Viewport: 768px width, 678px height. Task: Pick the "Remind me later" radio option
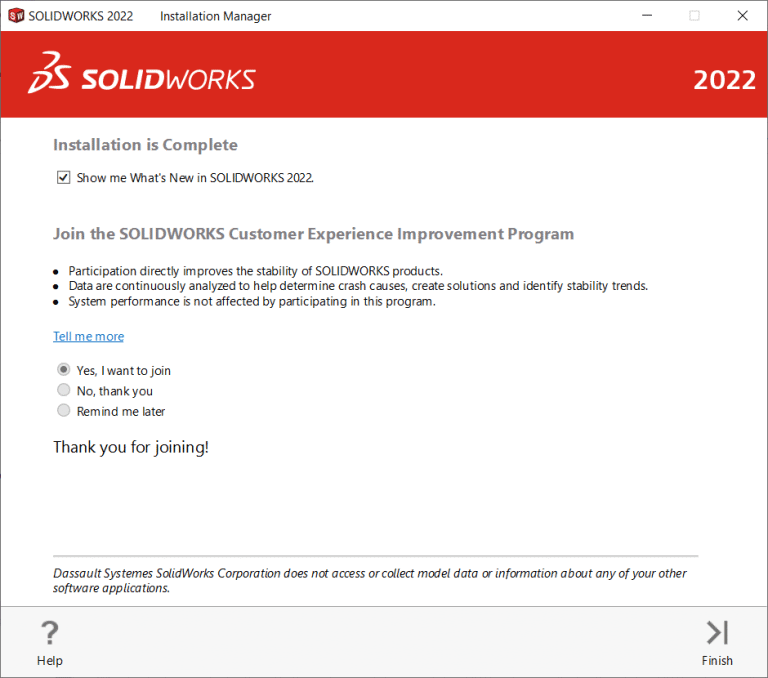pyautogui.click(x=64, y=411)
